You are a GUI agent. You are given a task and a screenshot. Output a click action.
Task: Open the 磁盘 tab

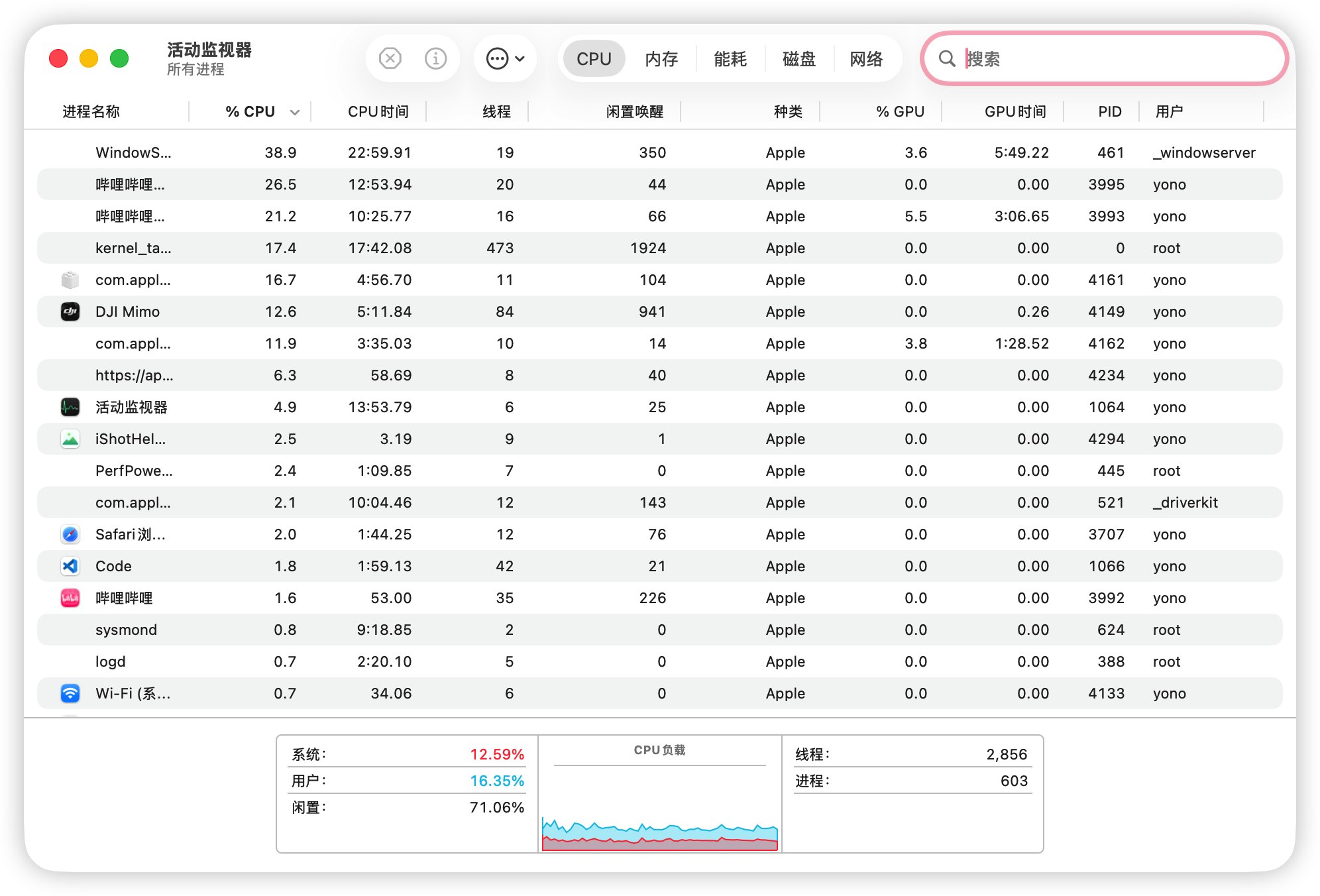point(798,59)
